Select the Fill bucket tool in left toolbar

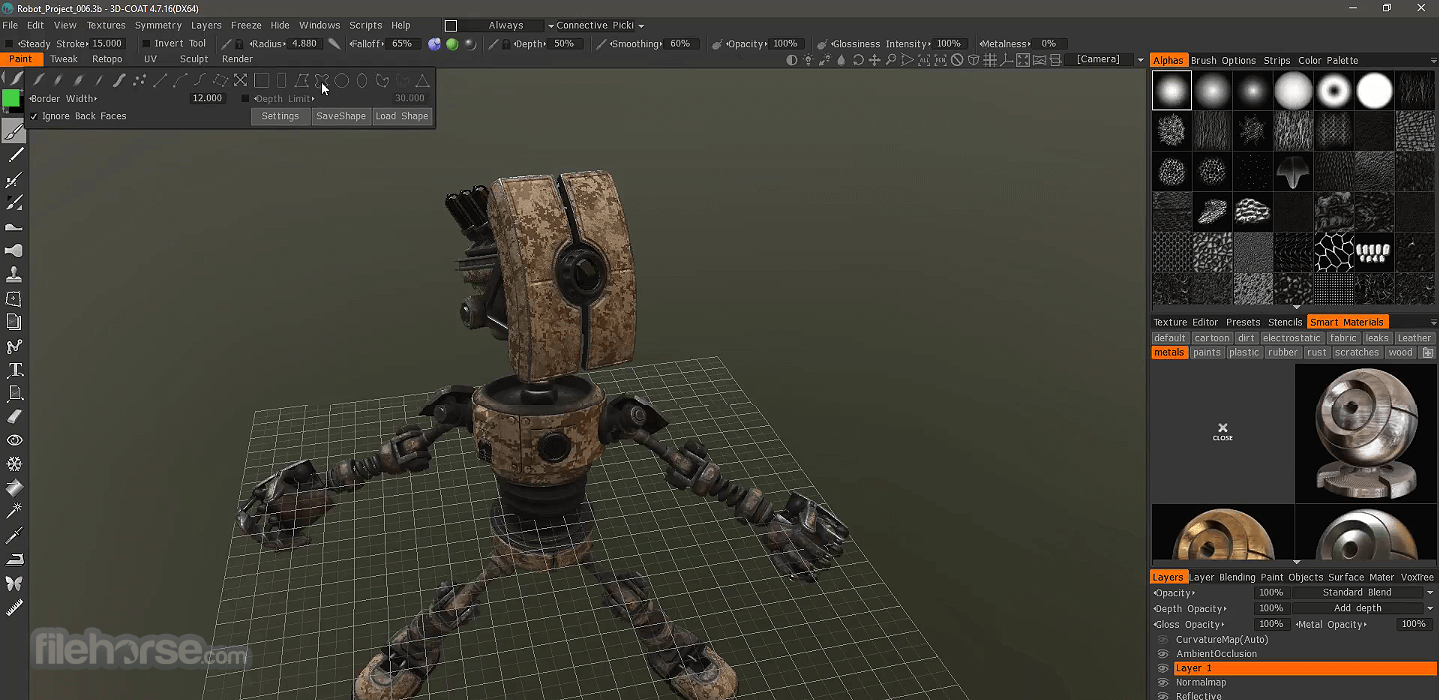[x=15, y=488]
